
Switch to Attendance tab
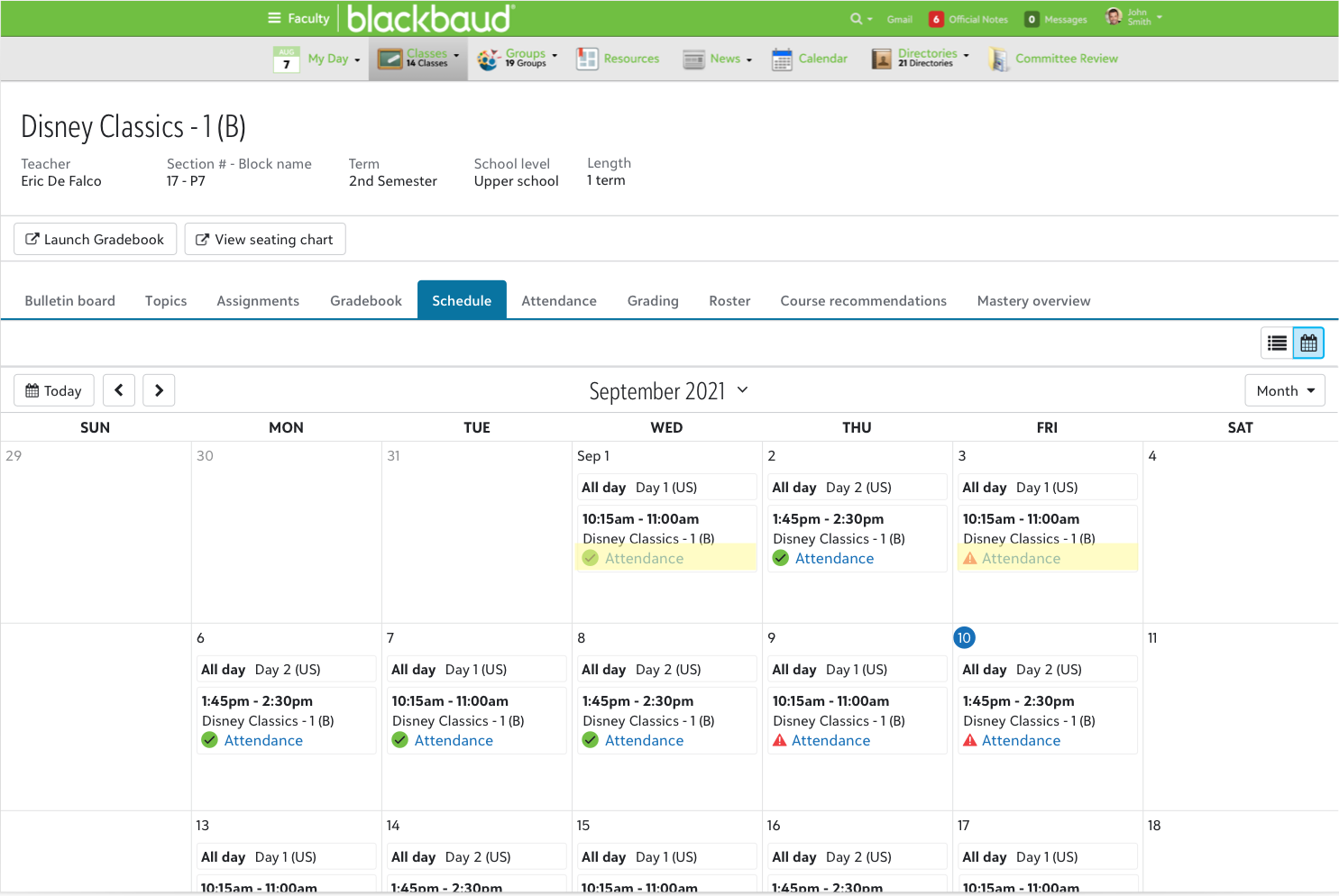pyautogui.click(x=559, y=300)
